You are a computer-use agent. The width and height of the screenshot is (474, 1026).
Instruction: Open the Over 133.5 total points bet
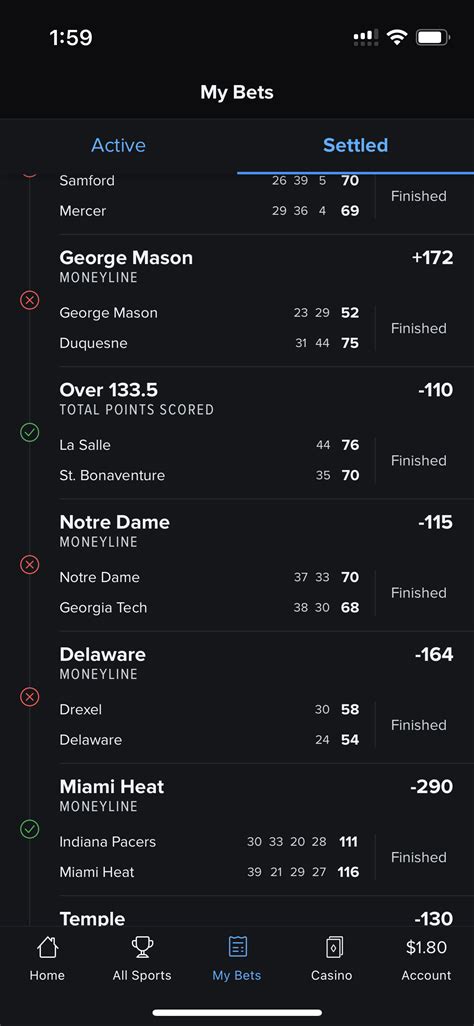pyautogui.click(x=109, y=390)
